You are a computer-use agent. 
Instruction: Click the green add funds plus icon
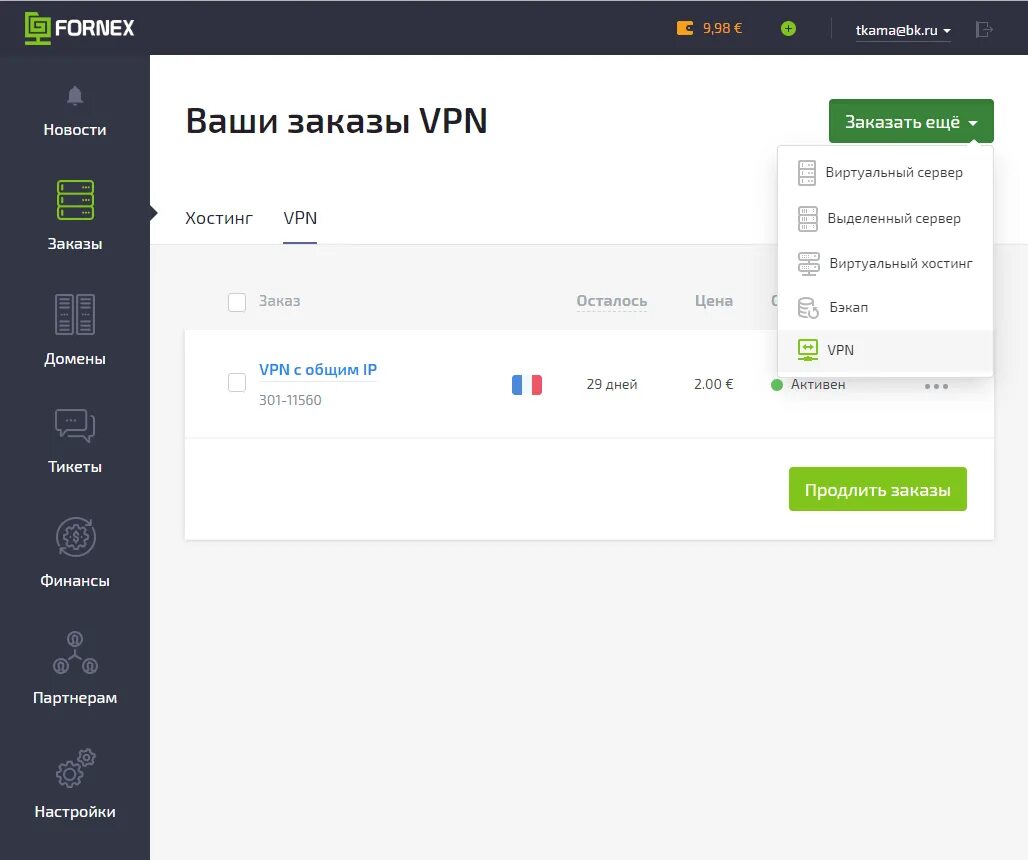[788, 28]
